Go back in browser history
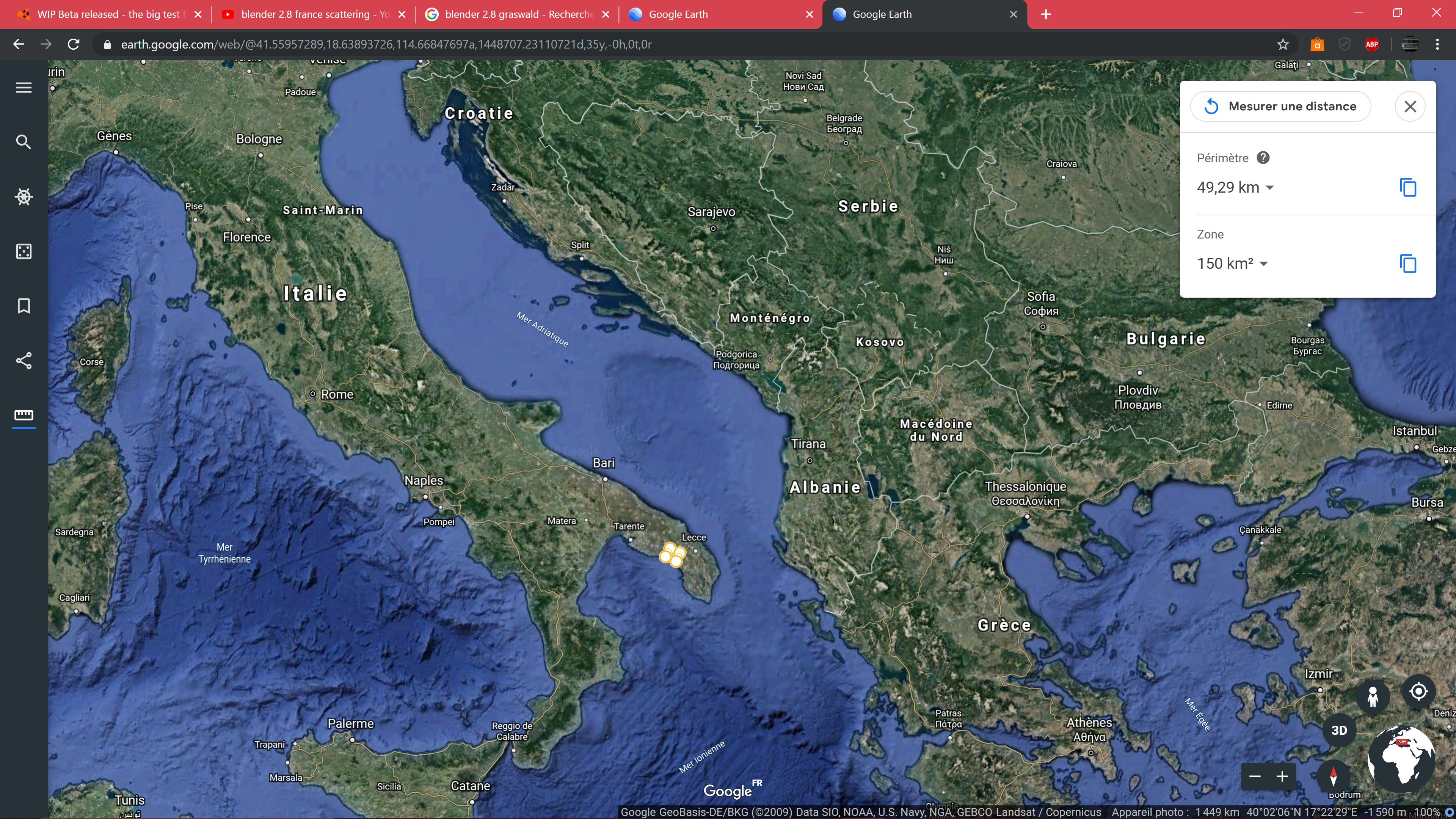Screen dimensions: 1456x819 (19, 44)
